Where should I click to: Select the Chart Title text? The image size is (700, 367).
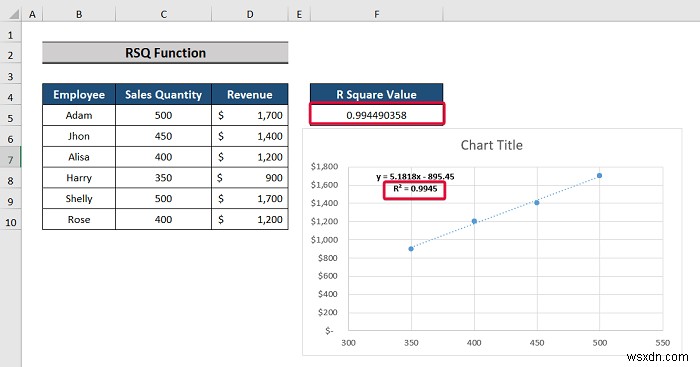[492, 145]
